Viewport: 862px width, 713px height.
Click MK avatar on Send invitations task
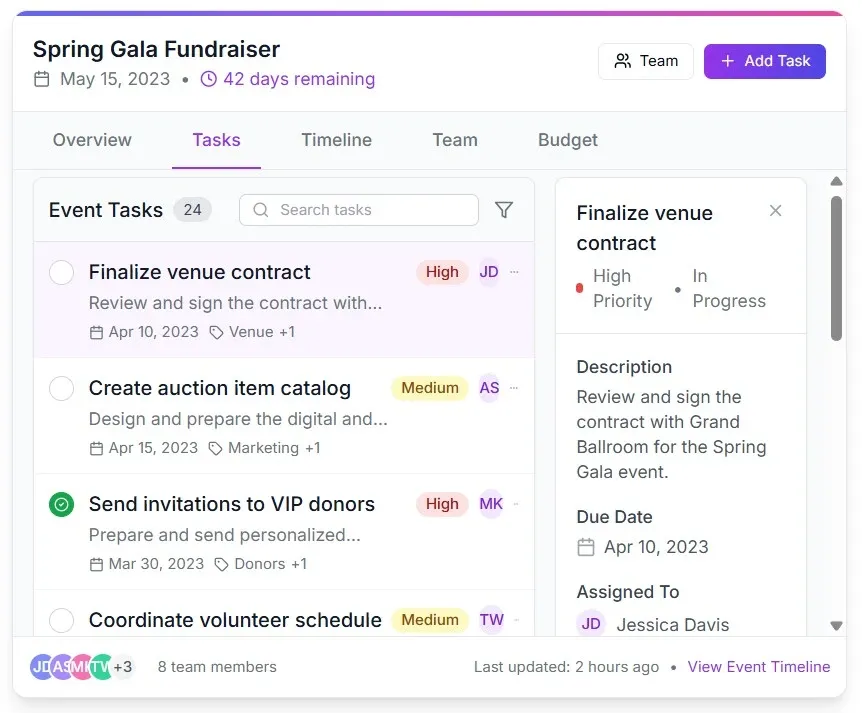pyautogui.click(x=490, y=504)
